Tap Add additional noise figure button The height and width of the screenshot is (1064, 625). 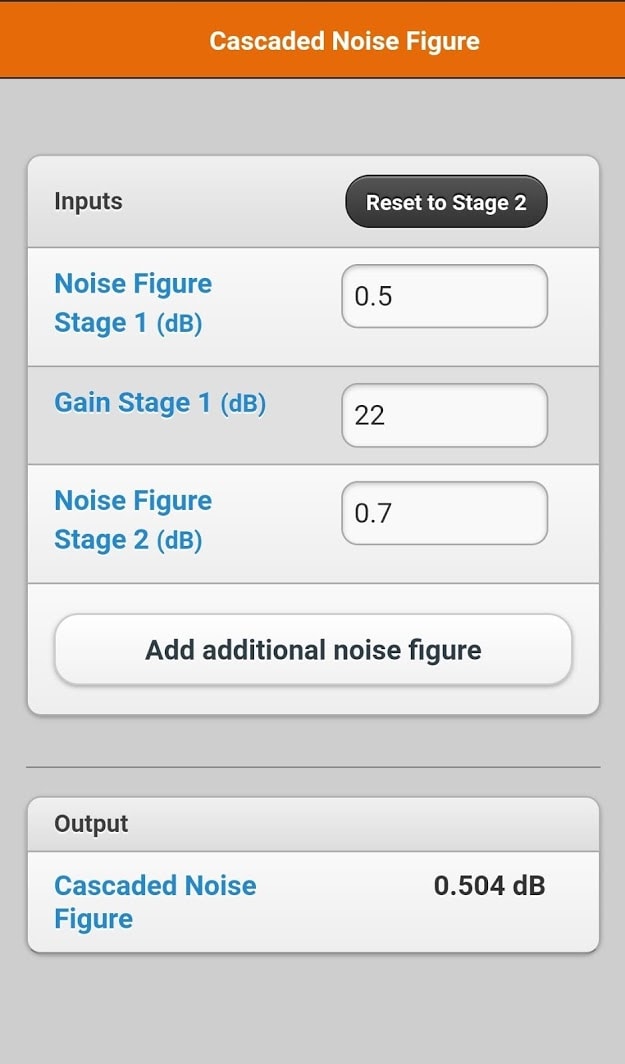coord(313,650)
